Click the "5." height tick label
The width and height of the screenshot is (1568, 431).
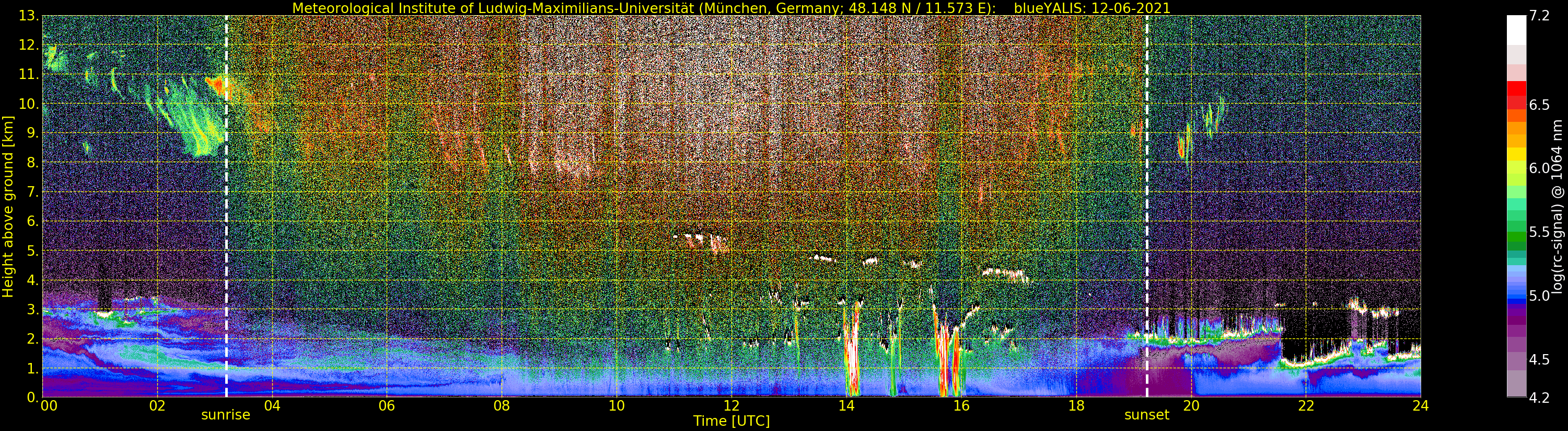[x=33, y=251]
